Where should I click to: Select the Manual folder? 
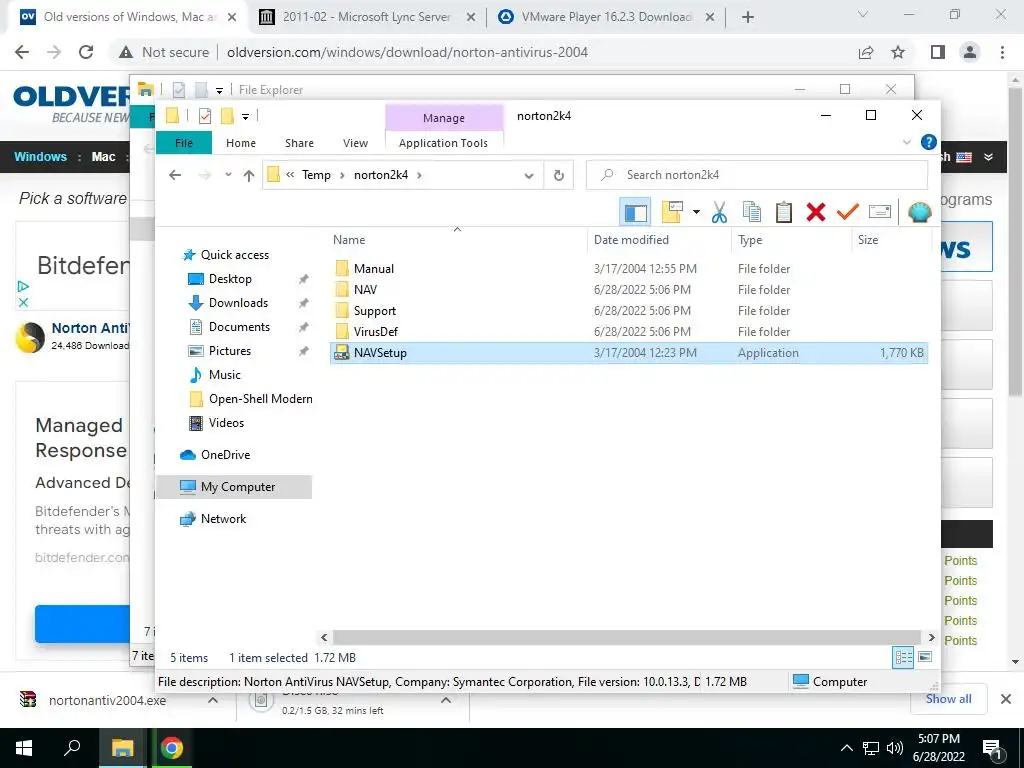374,268
